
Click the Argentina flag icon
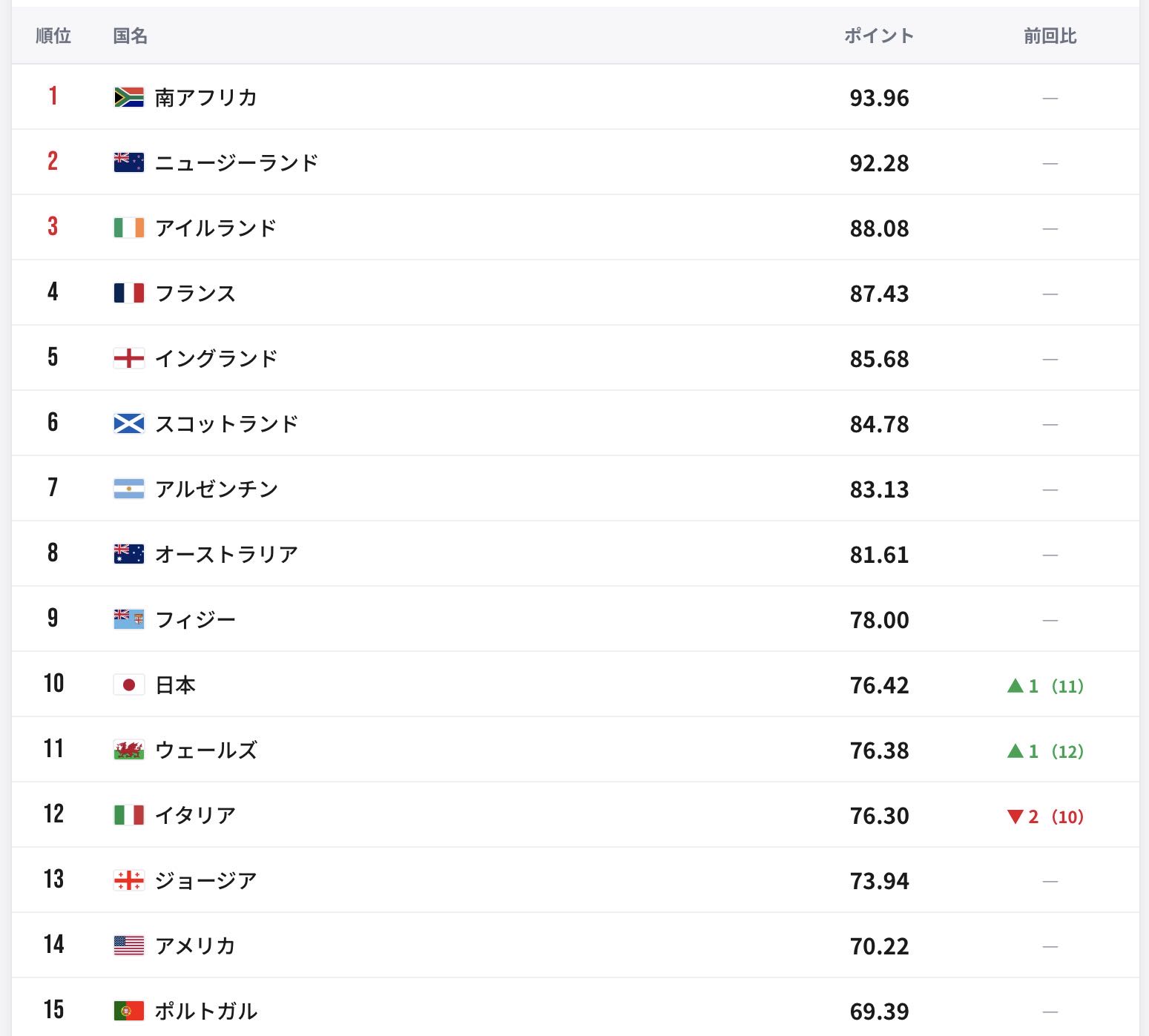tap(128, 489)
